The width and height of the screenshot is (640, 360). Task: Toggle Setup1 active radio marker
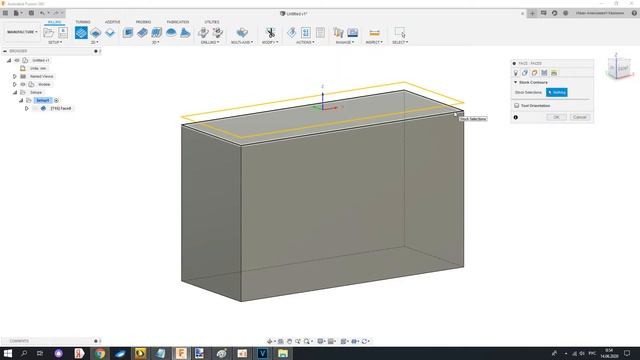56,100
